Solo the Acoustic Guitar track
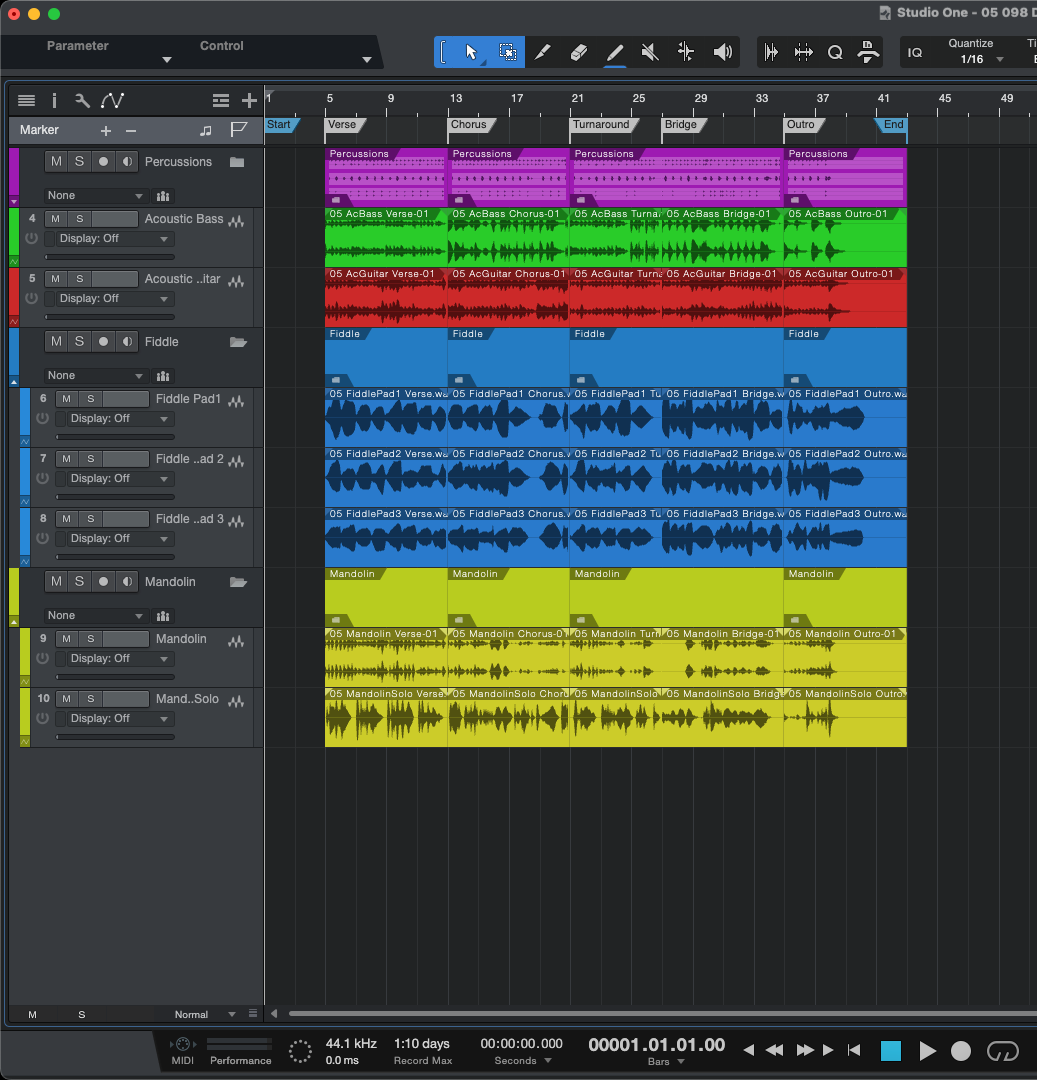This screenshot has width=1037, height=1080. tap(80, 279)
